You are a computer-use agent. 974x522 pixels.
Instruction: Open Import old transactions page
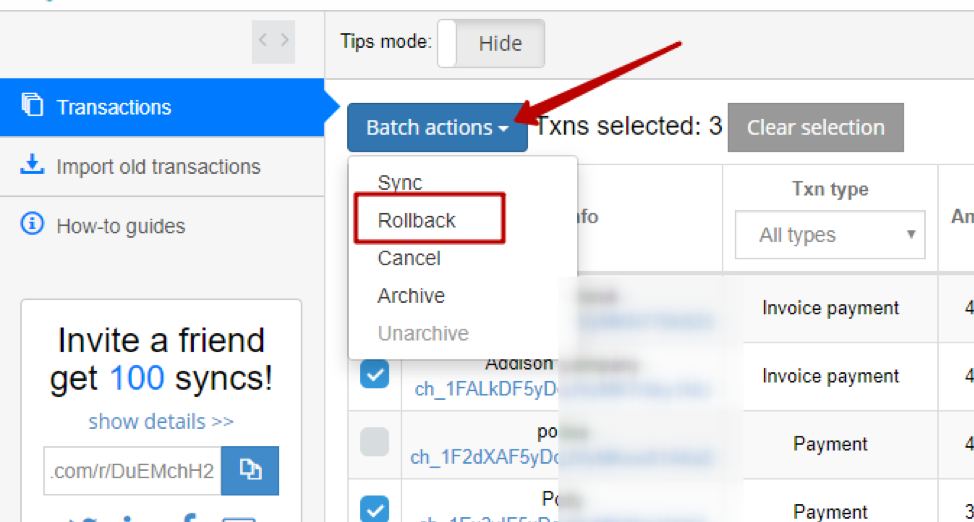(158, 167)
